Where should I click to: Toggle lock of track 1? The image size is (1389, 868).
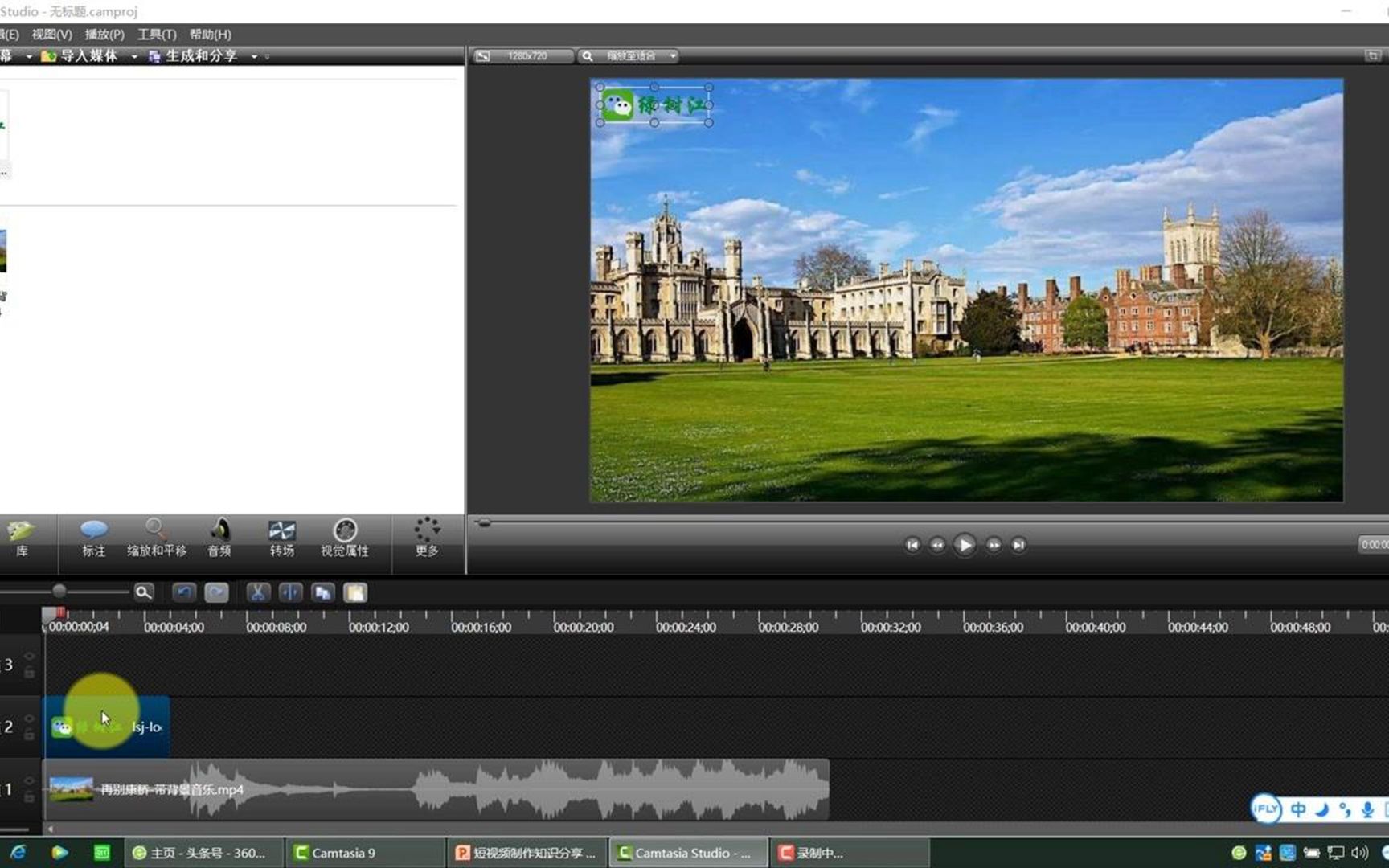29,796
